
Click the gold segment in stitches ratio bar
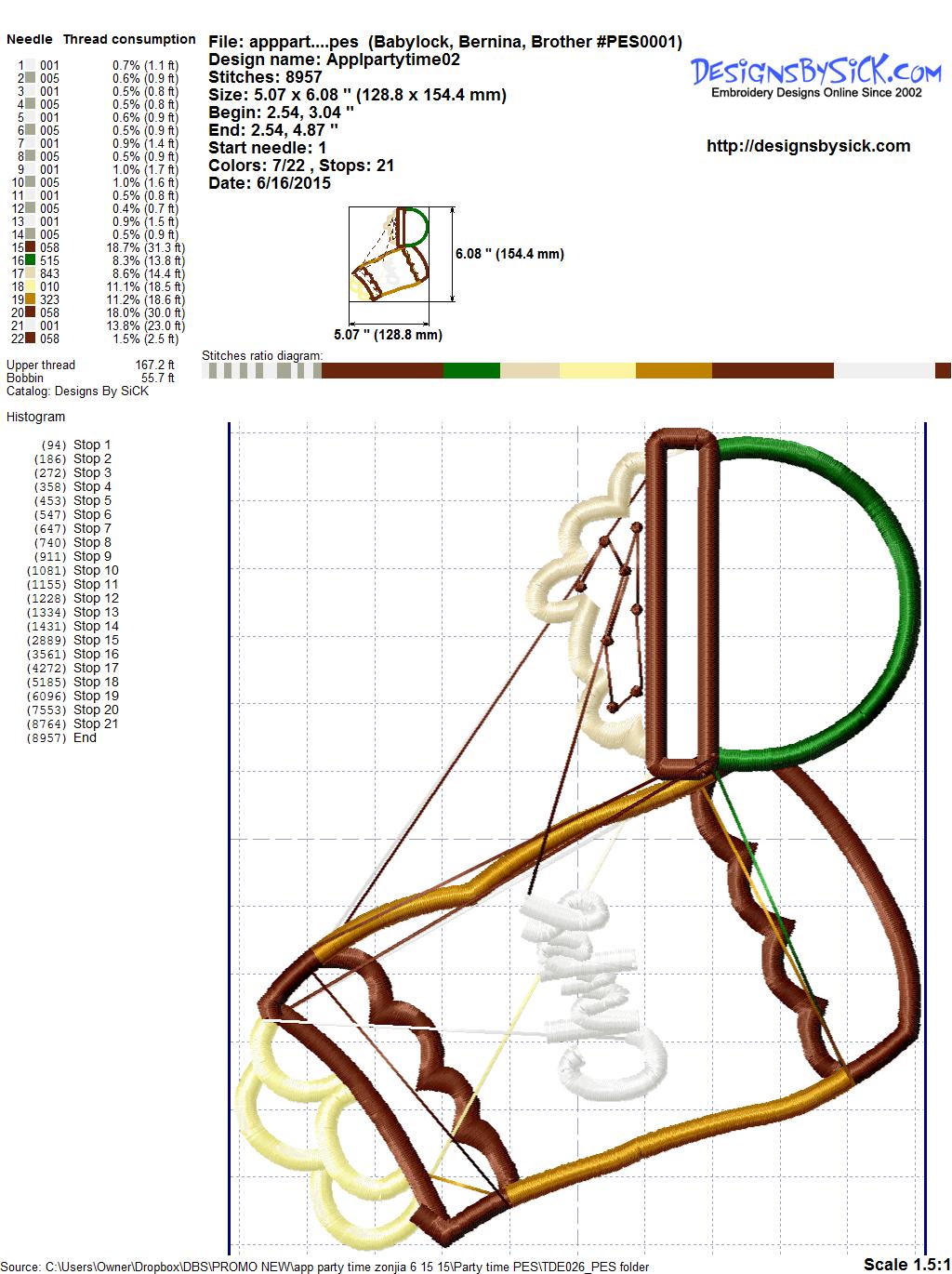[673, 371]
